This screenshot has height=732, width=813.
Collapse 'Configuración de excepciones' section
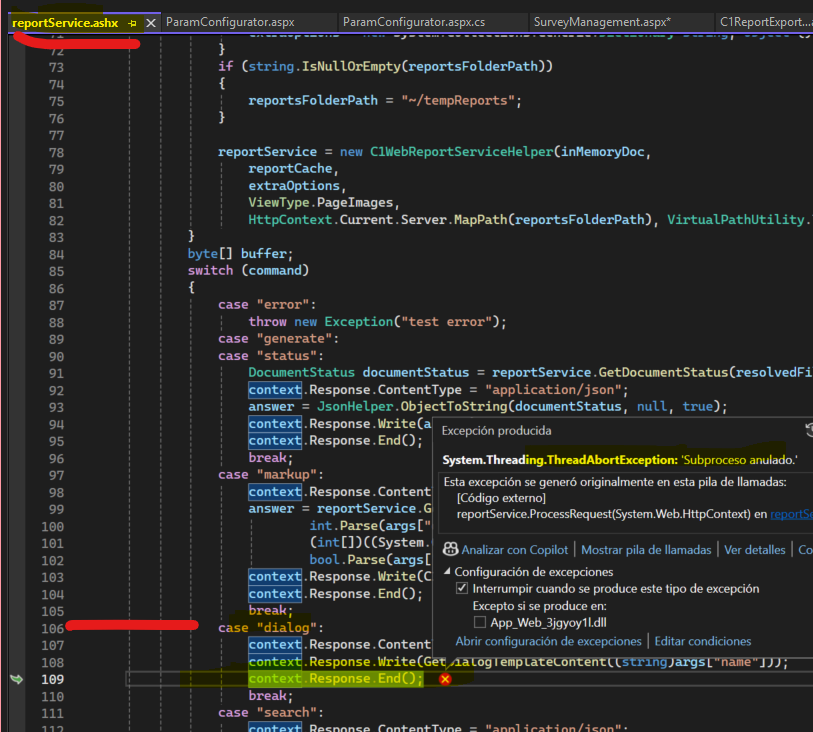tap(447, 572)
